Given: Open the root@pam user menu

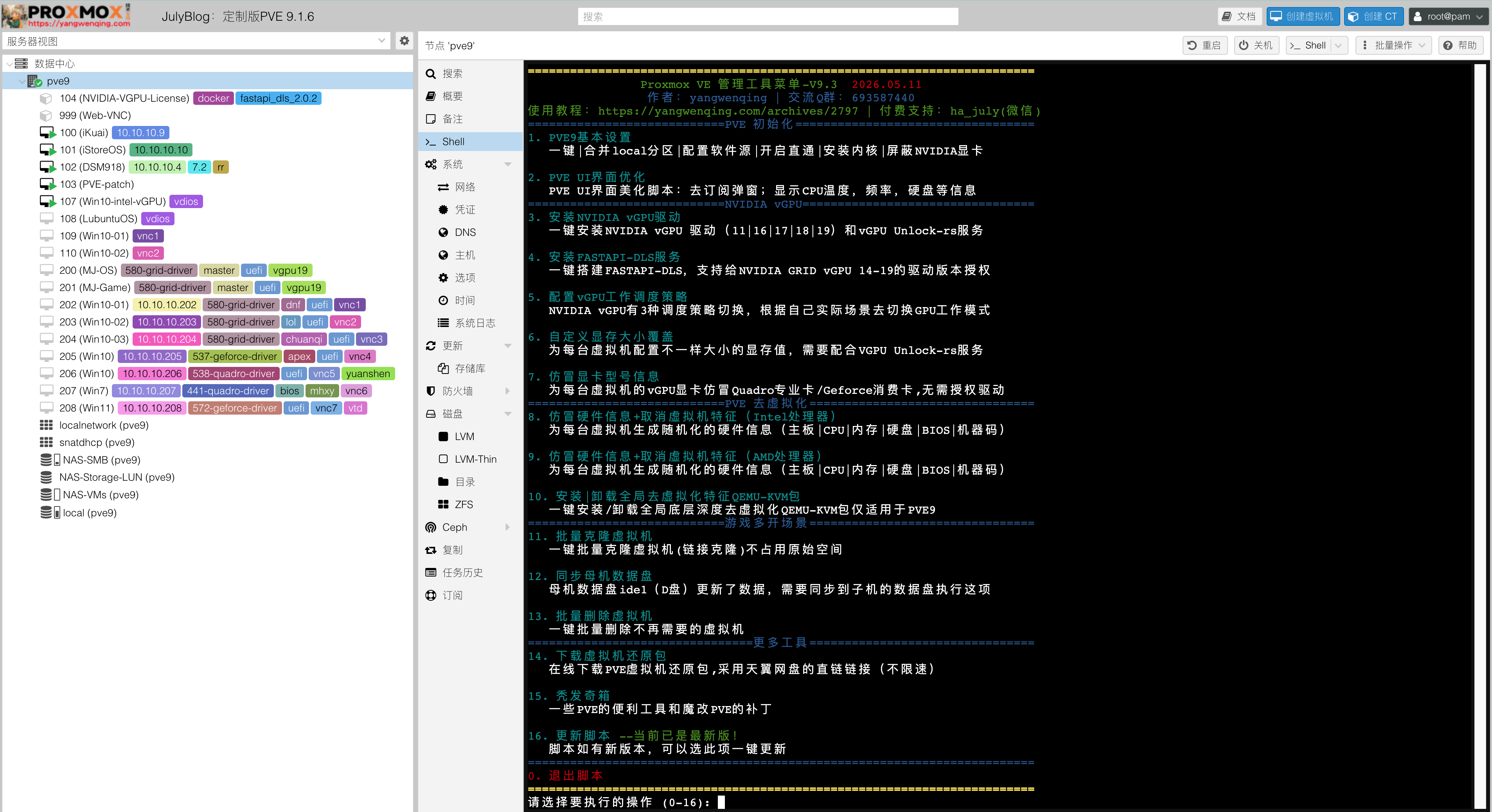Looking at the screenshot, I should coord(1447,16).
